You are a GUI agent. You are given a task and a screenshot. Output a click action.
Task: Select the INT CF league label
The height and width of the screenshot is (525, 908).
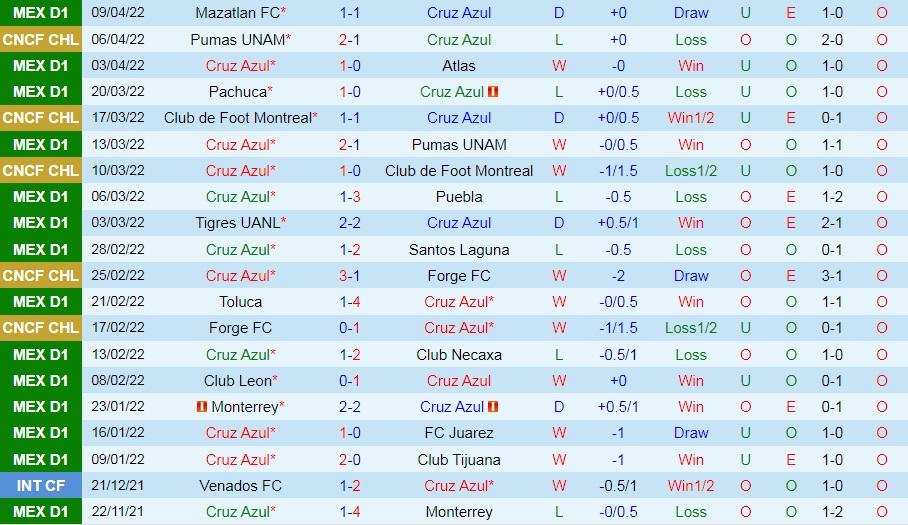point(41,485)
